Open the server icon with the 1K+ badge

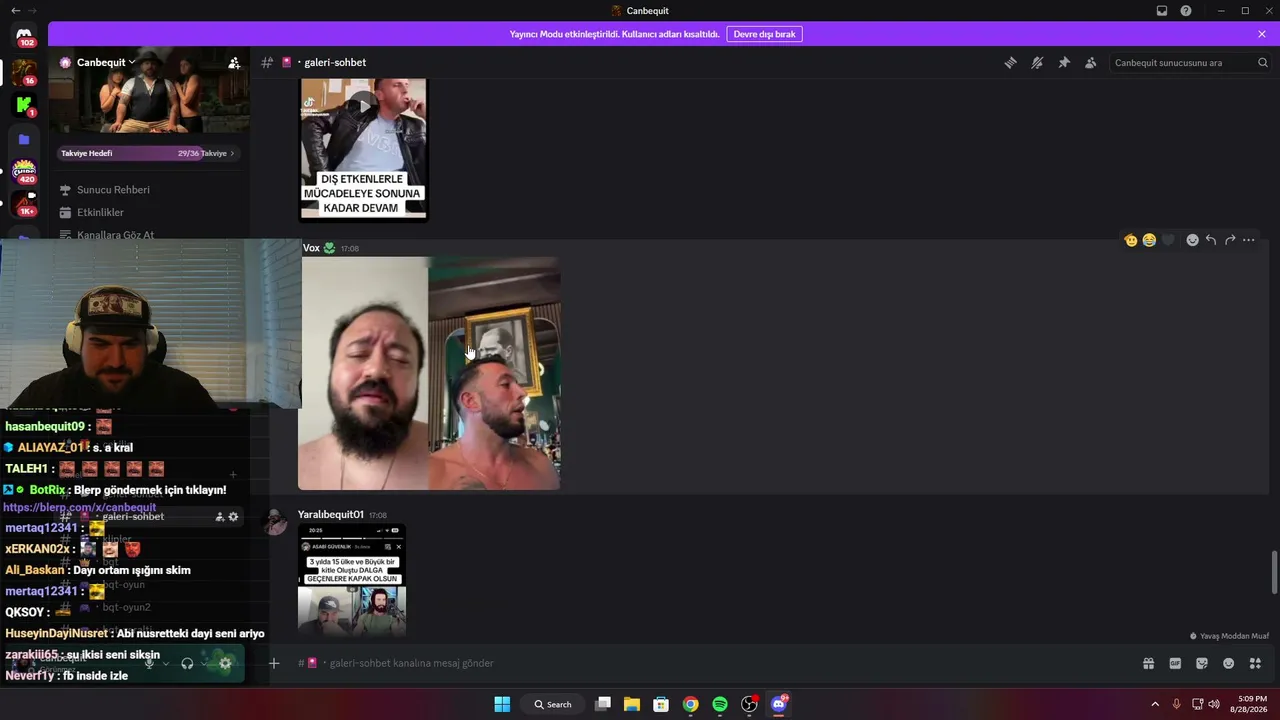point(24,205)
